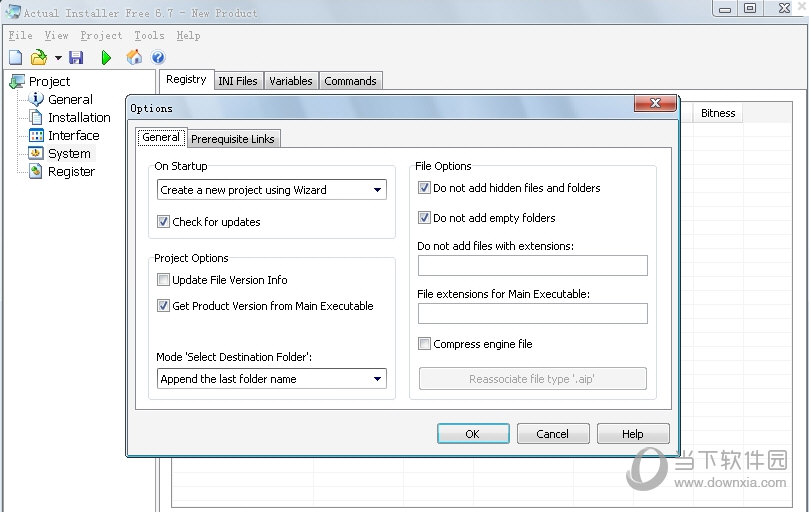Click the Do not add files with extensions field
Image resolution: width=811 pixels, height=512 pixels.
pos(533,265)
